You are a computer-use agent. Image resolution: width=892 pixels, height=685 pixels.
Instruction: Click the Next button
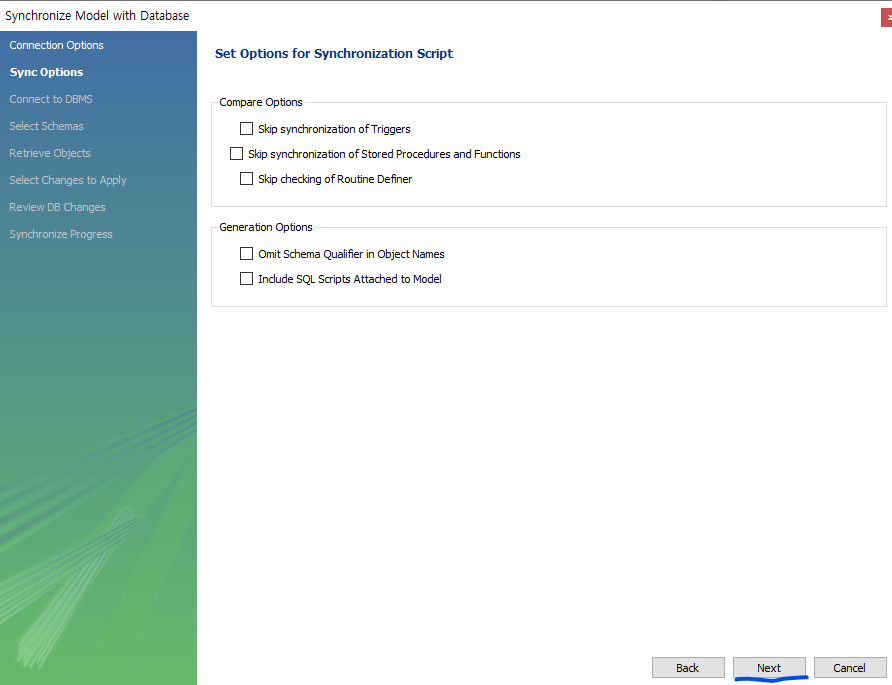coord(769,668)
